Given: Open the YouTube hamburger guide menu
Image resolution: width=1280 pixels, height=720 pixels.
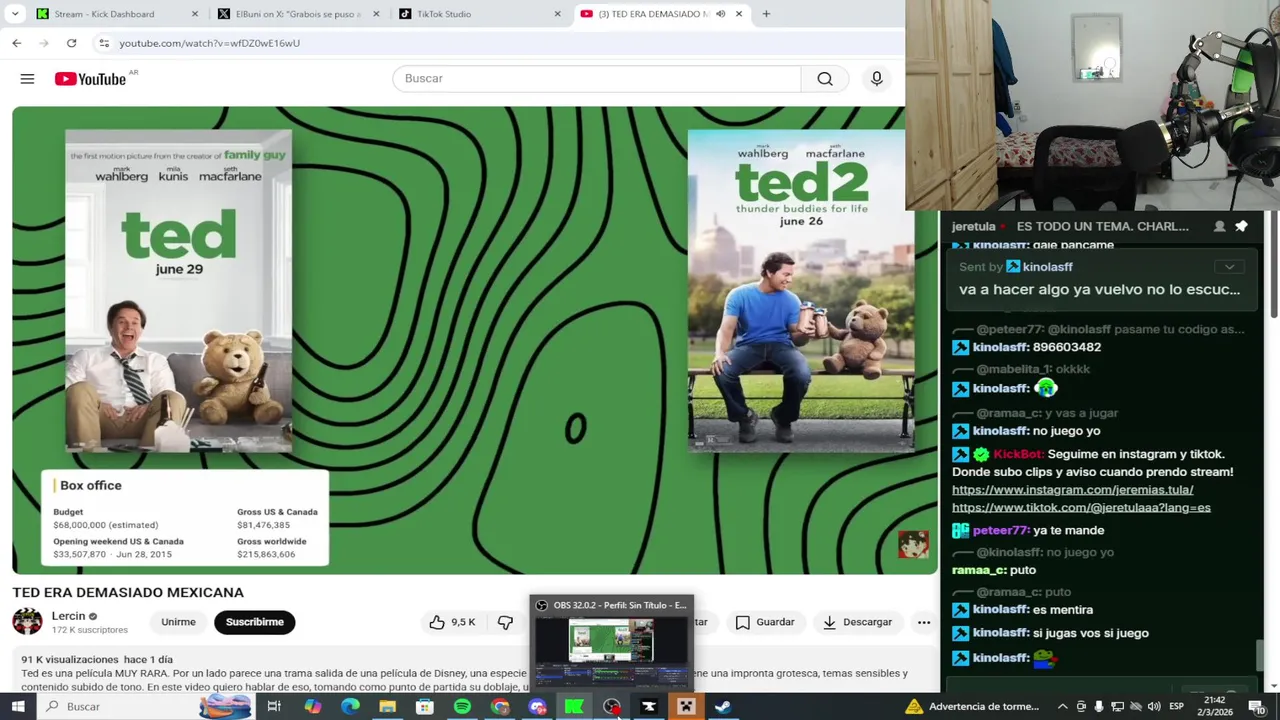Looking at the screenshot, I should pyautogui.click(x=27, y=79).
